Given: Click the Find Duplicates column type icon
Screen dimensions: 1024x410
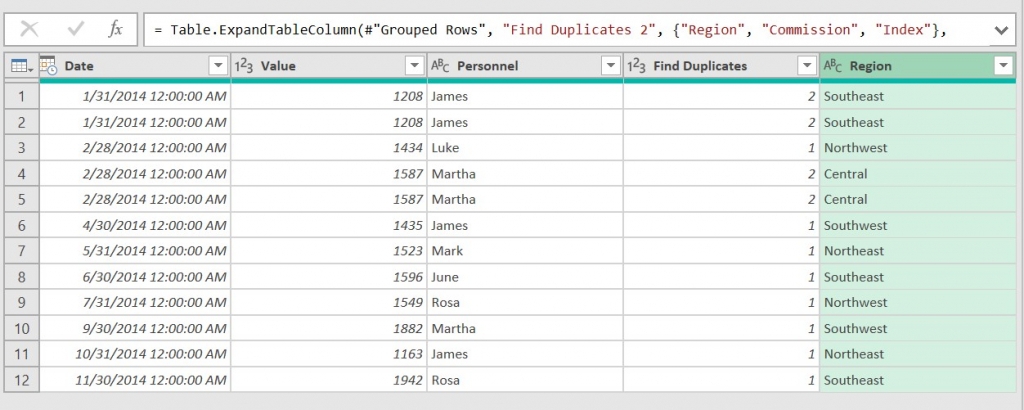Looking at the screenshot, I should tap(636, 66).
